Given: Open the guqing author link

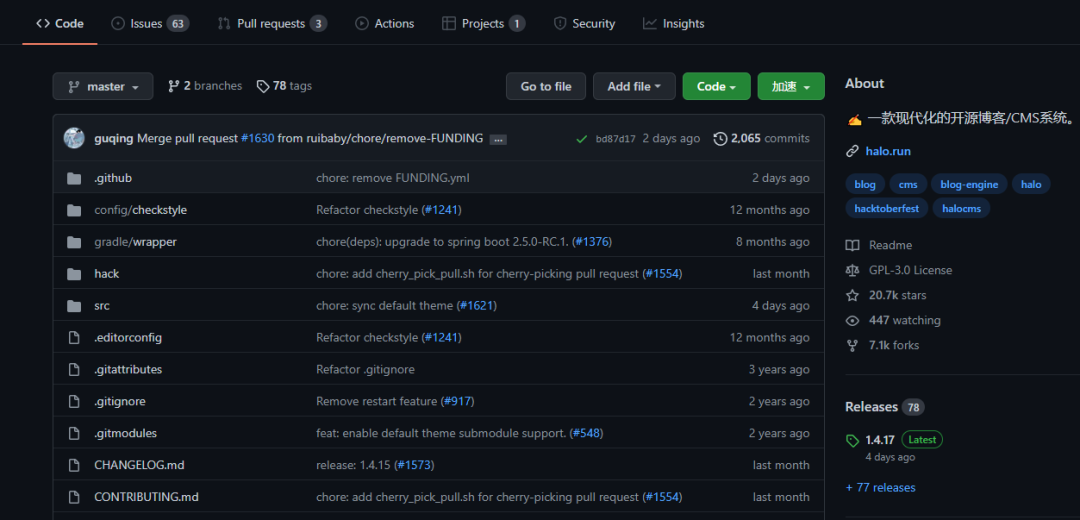Looking at the screenshot, I should [114, 138].
